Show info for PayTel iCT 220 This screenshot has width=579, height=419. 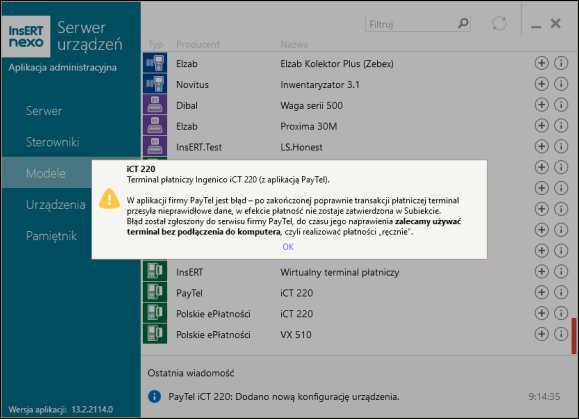pos(561,292)
